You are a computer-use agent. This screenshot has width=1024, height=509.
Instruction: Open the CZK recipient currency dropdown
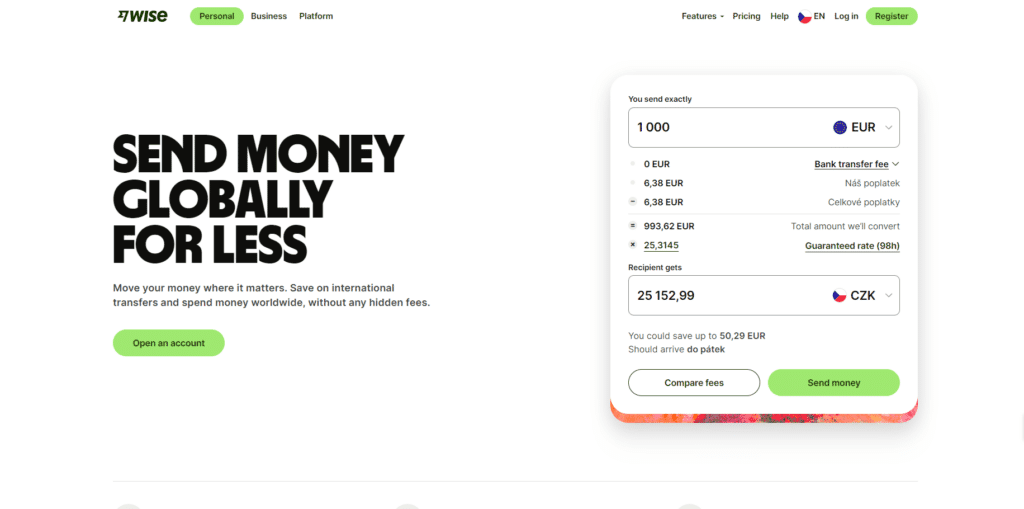865,296
